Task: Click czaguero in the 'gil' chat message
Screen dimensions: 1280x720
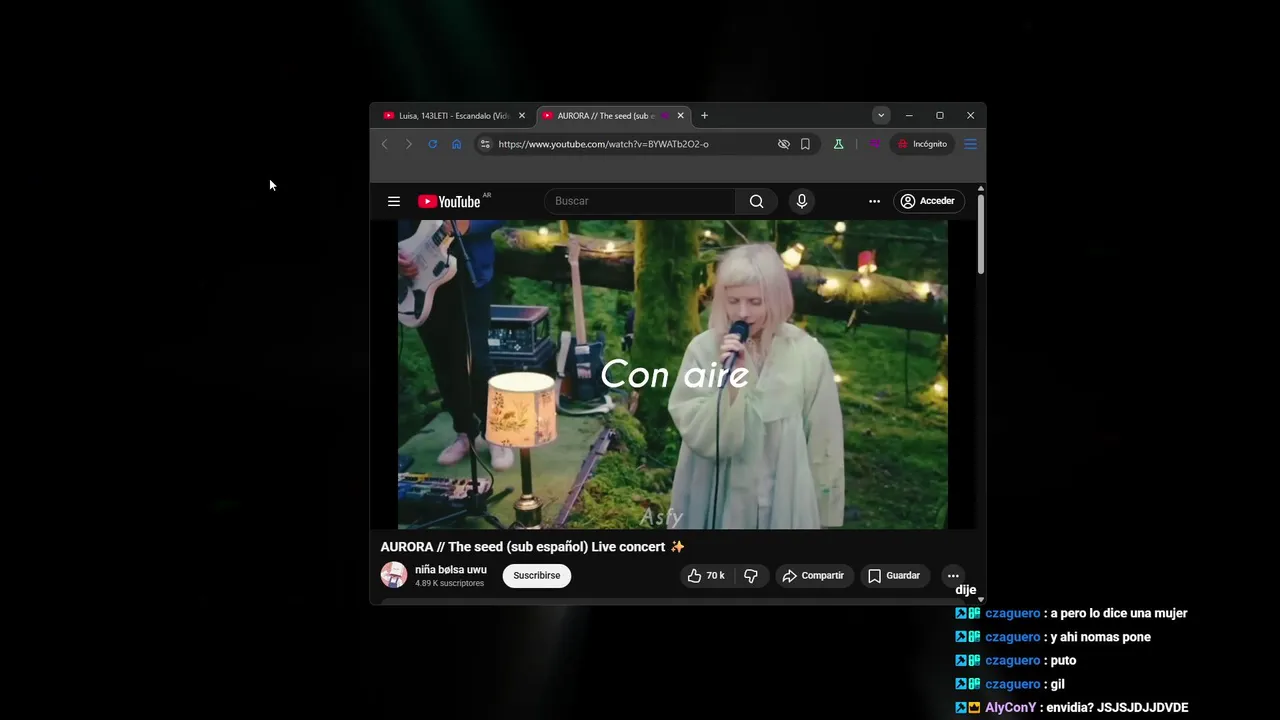Action: 1013,684
